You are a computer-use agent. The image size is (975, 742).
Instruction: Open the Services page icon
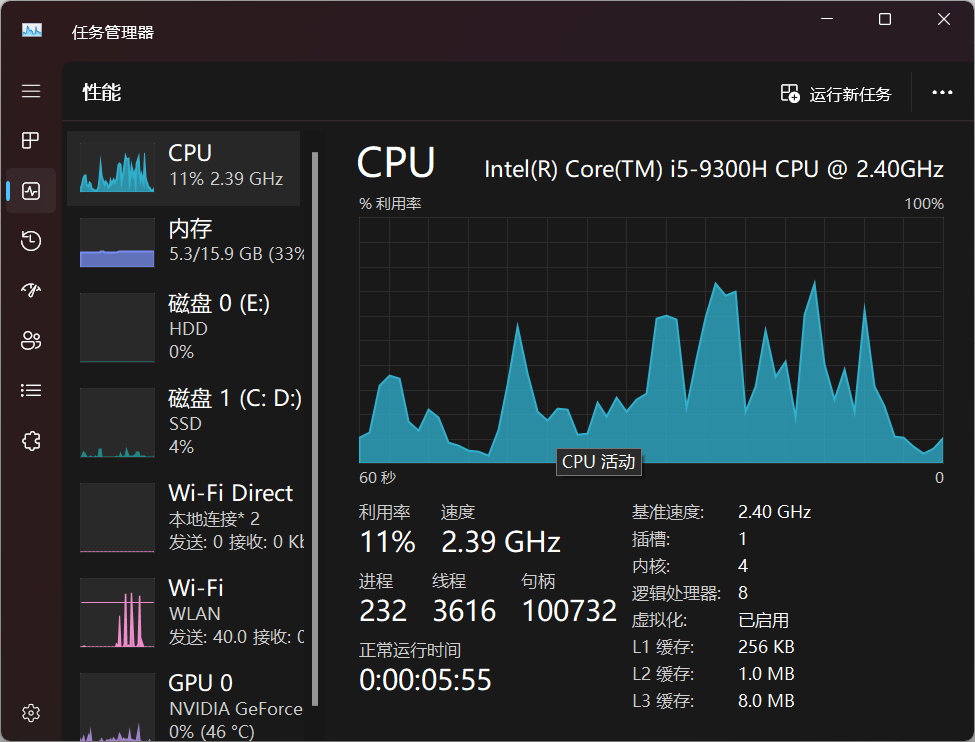pyautogui.click(x=31, y=440)
